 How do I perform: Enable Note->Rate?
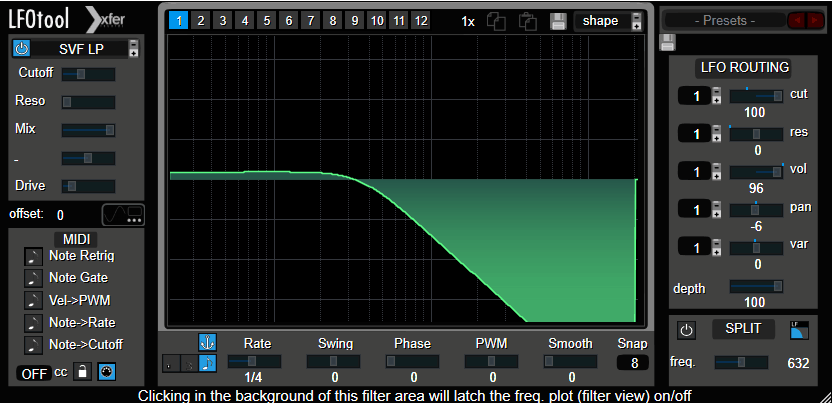tap(33, 323)
